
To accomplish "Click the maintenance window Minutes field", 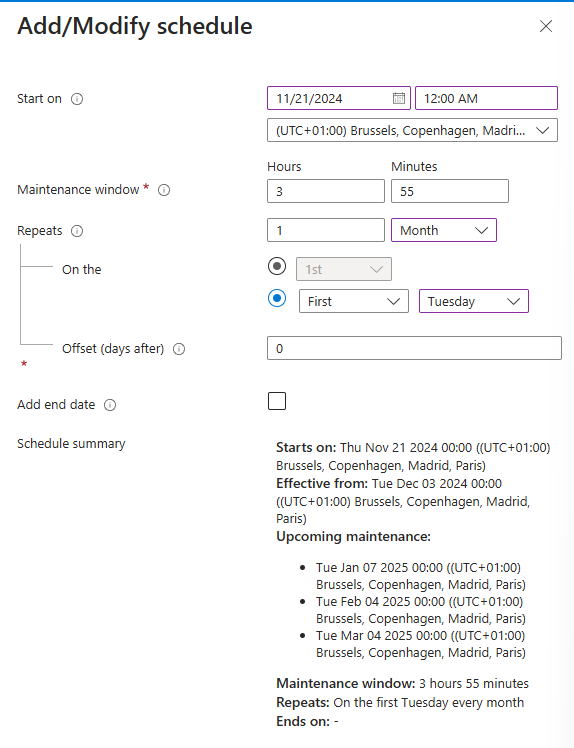I will [450, 191].
